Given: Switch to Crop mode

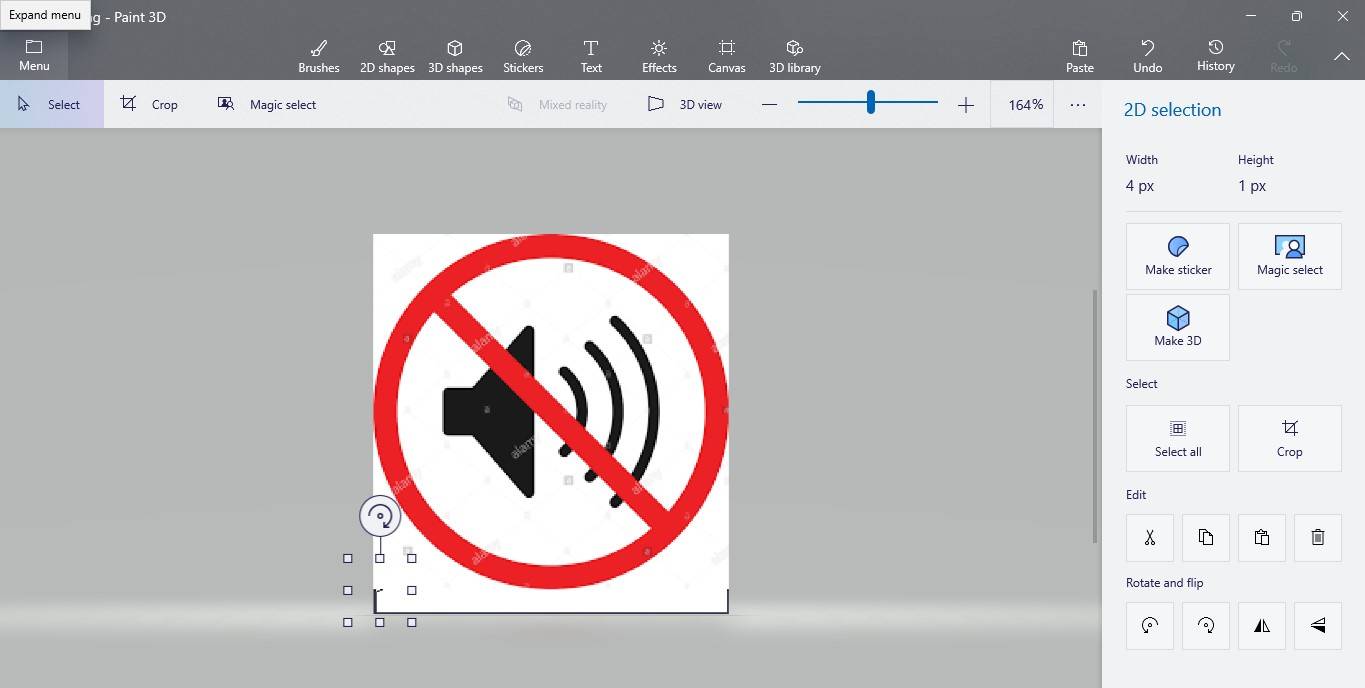Looking at the screenshot, I should tap(152, 104).
